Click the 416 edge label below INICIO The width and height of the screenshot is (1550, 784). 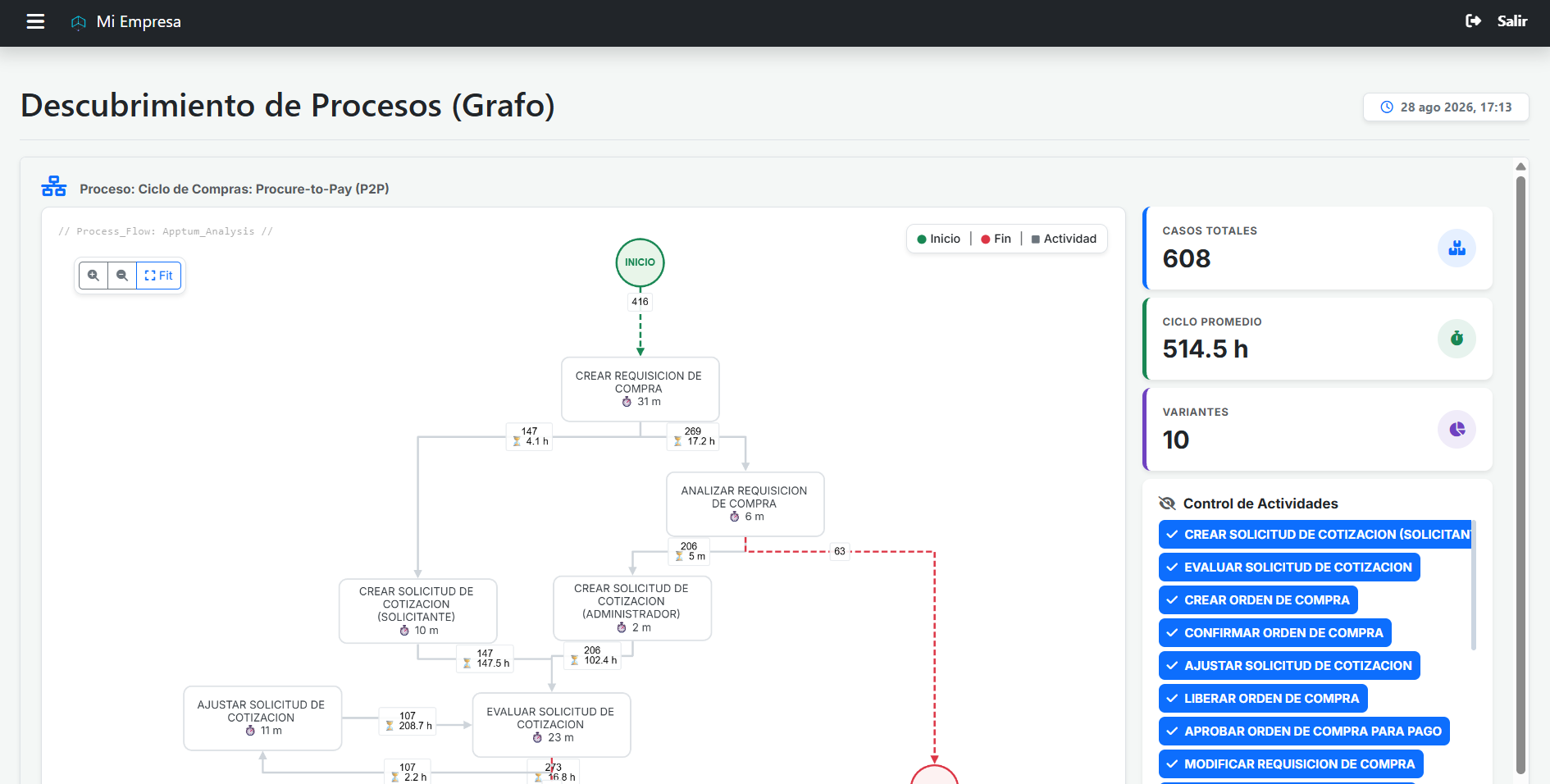pyautogui.click(x=641, y=302)
